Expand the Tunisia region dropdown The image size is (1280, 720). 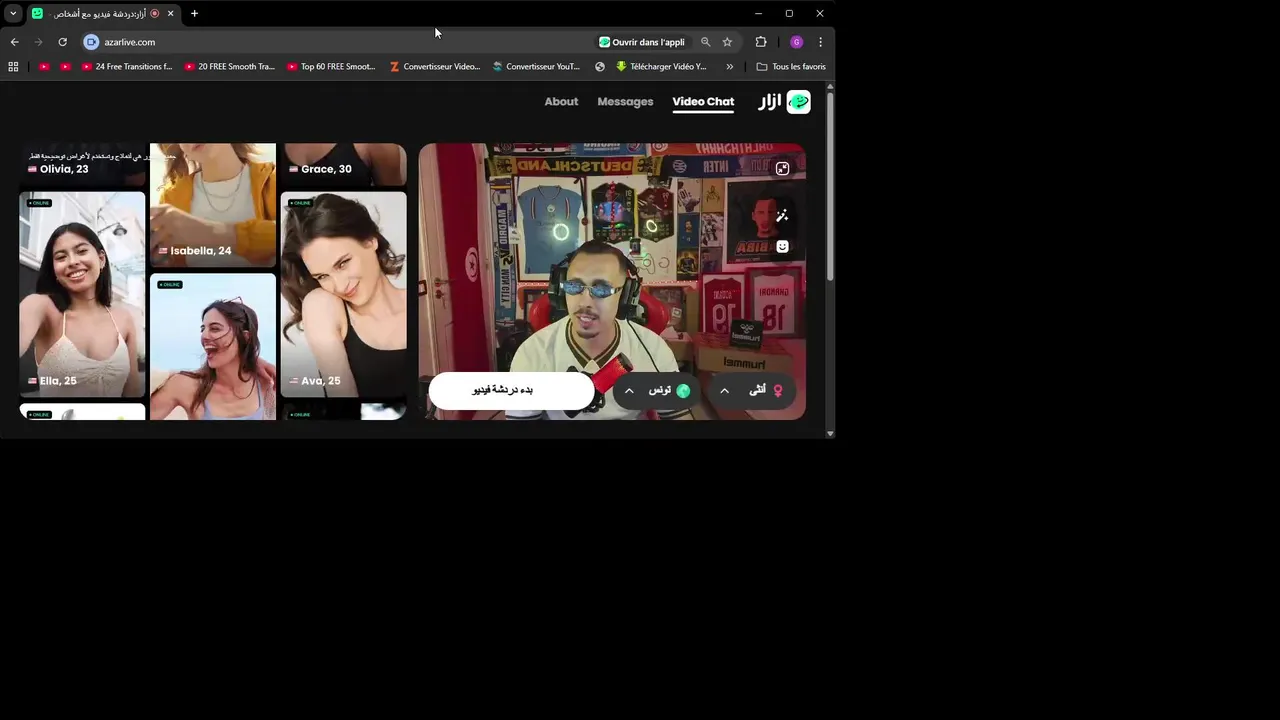[x=629, y=390]
